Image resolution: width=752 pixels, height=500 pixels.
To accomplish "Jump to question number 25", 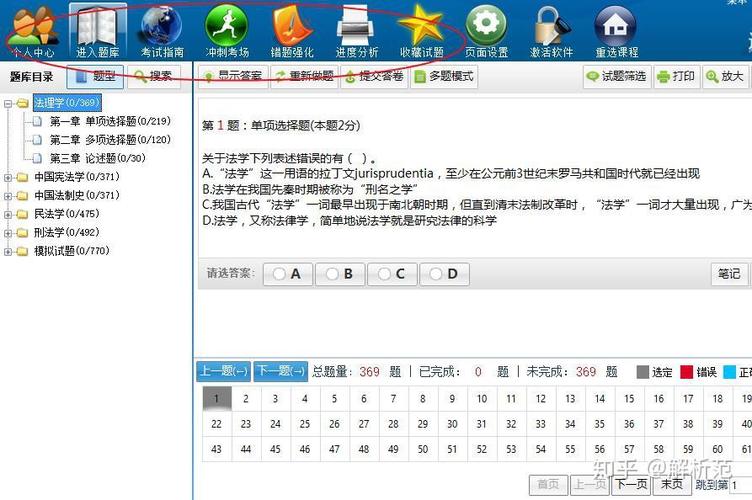I will coord(305,424).
